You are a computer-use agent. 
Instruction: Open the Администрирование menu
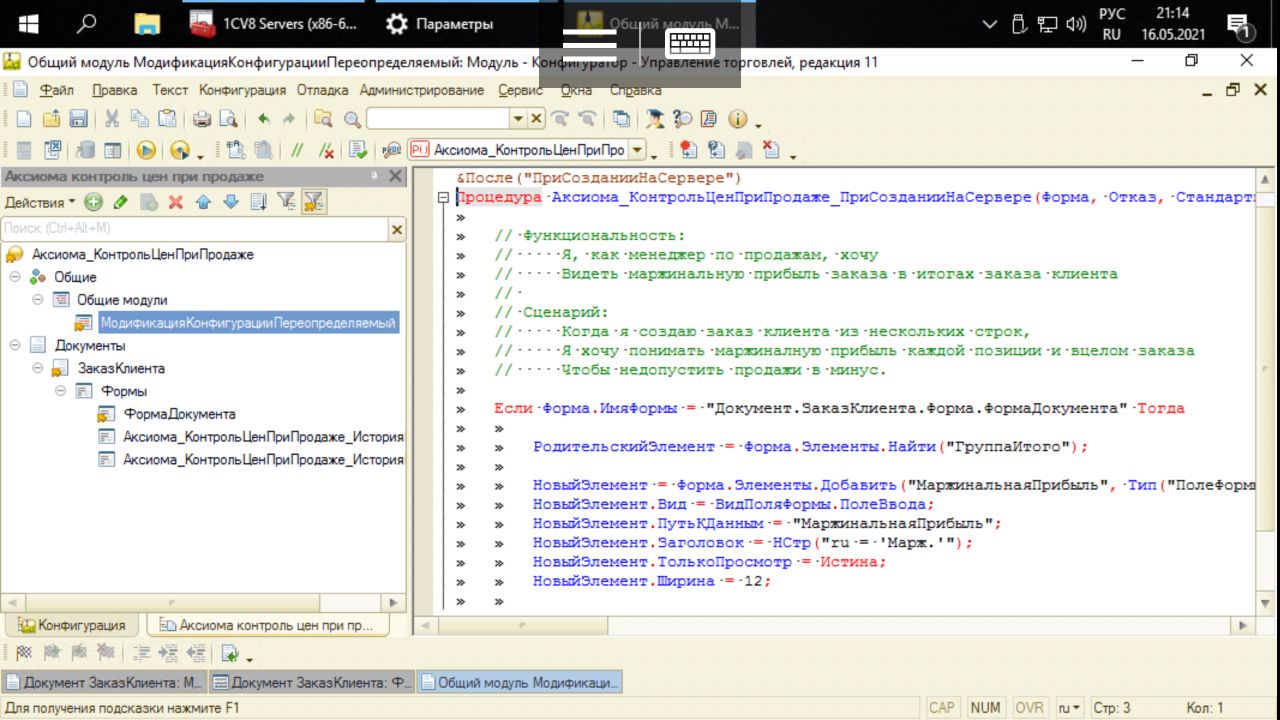(422, 90)
